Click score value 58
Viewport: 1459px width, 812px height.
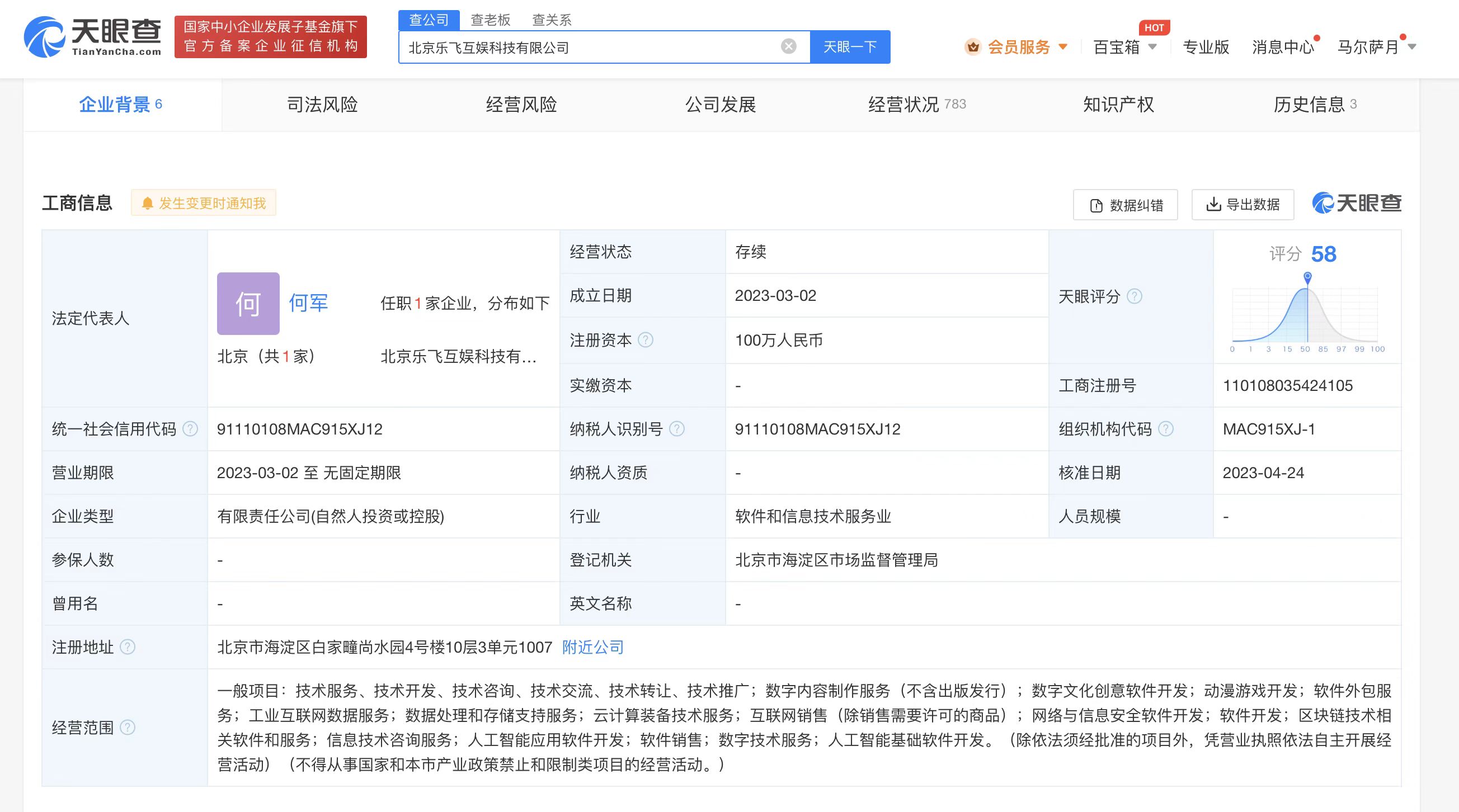point(1324,254)
